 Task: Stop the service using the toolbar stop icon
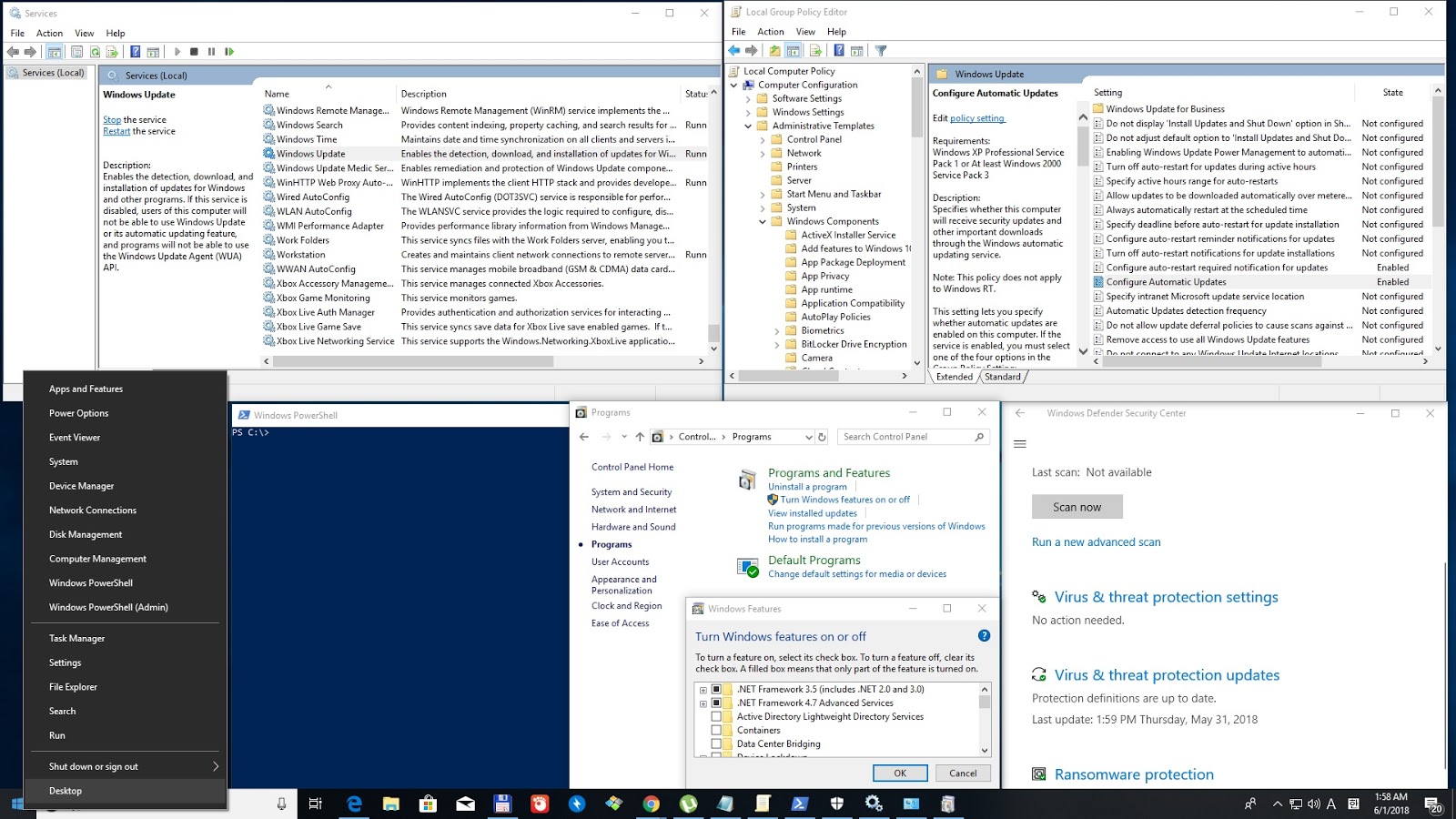point(195,51)
